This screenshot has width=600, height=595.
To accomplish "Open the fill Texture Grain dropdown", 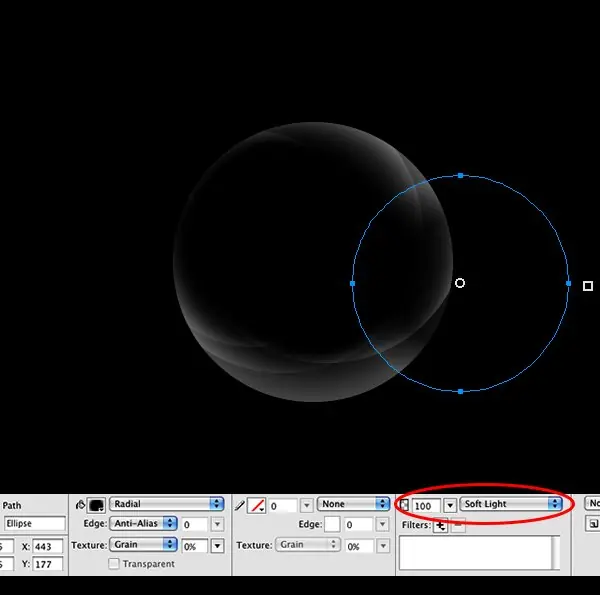I will pyautogui.click(x=143, y=544).
